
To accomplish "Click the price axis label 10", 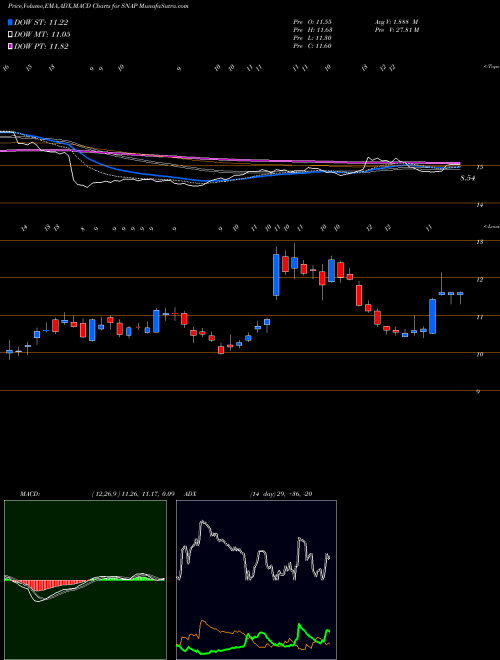I will pos(479,354).
